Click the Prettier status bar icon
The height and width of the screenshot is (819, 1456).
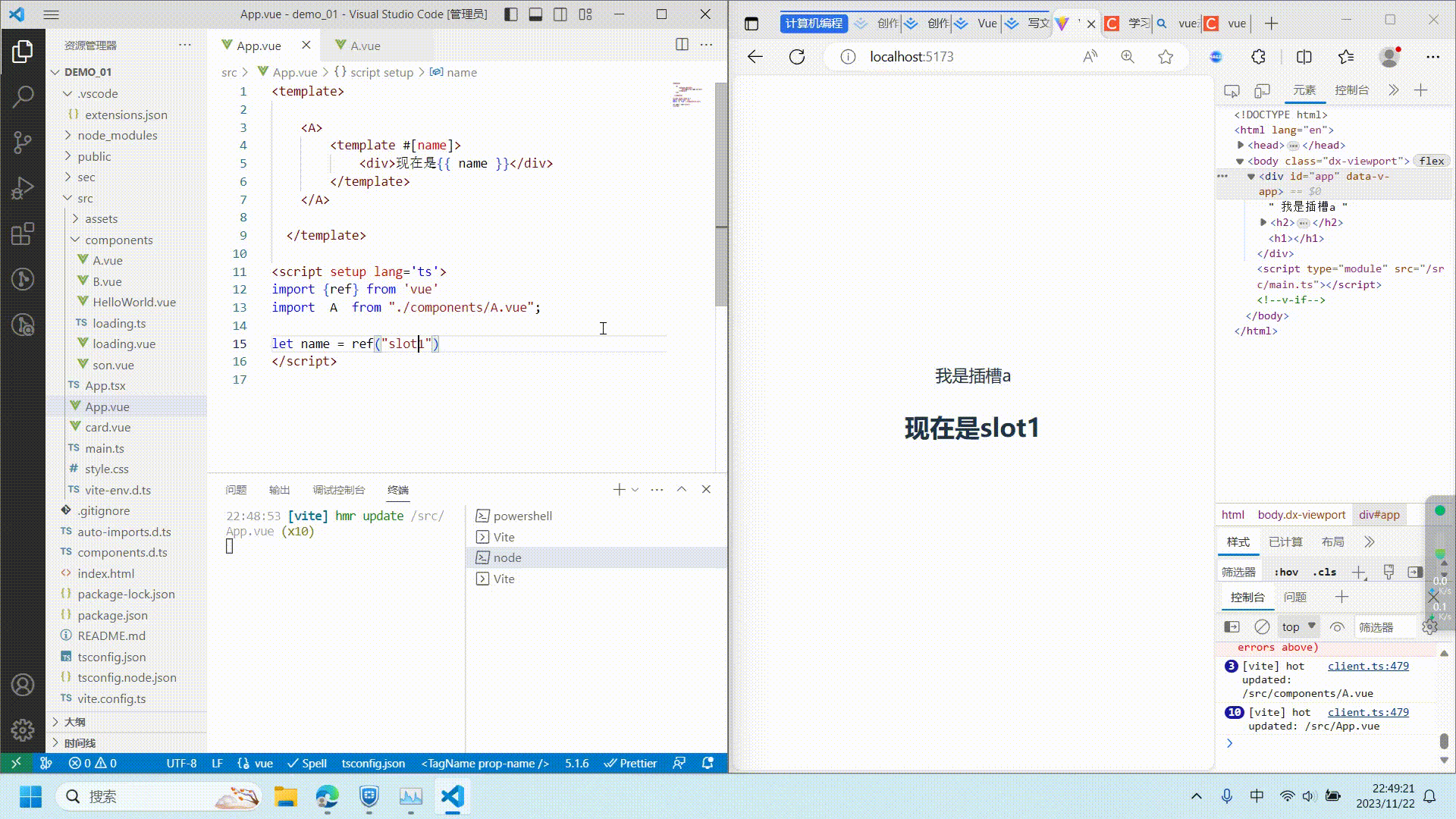click(x=630, y=763)
